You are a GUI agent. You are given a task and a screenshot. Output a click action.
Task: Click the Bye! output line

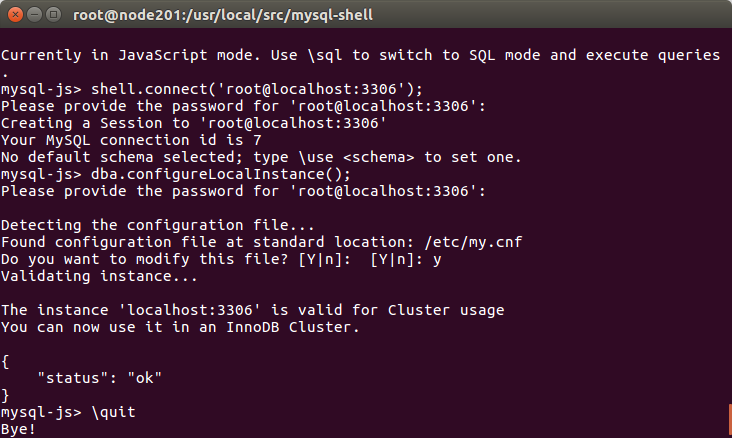pyautogui.click(x=18, y=429)
